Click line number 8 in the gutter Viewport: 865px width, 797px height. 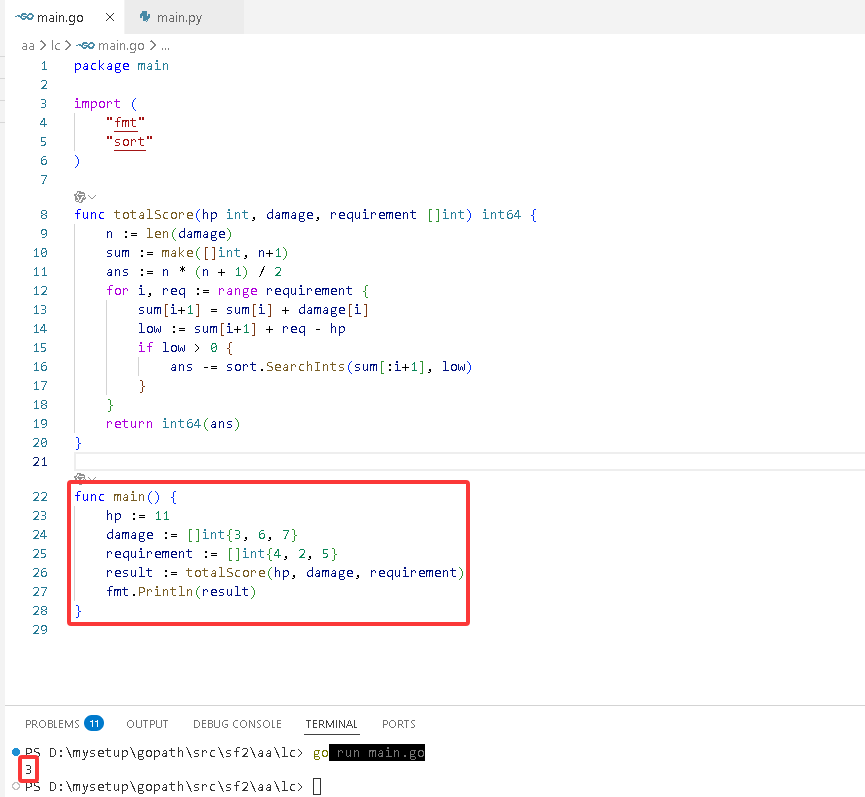coord(44,215)
